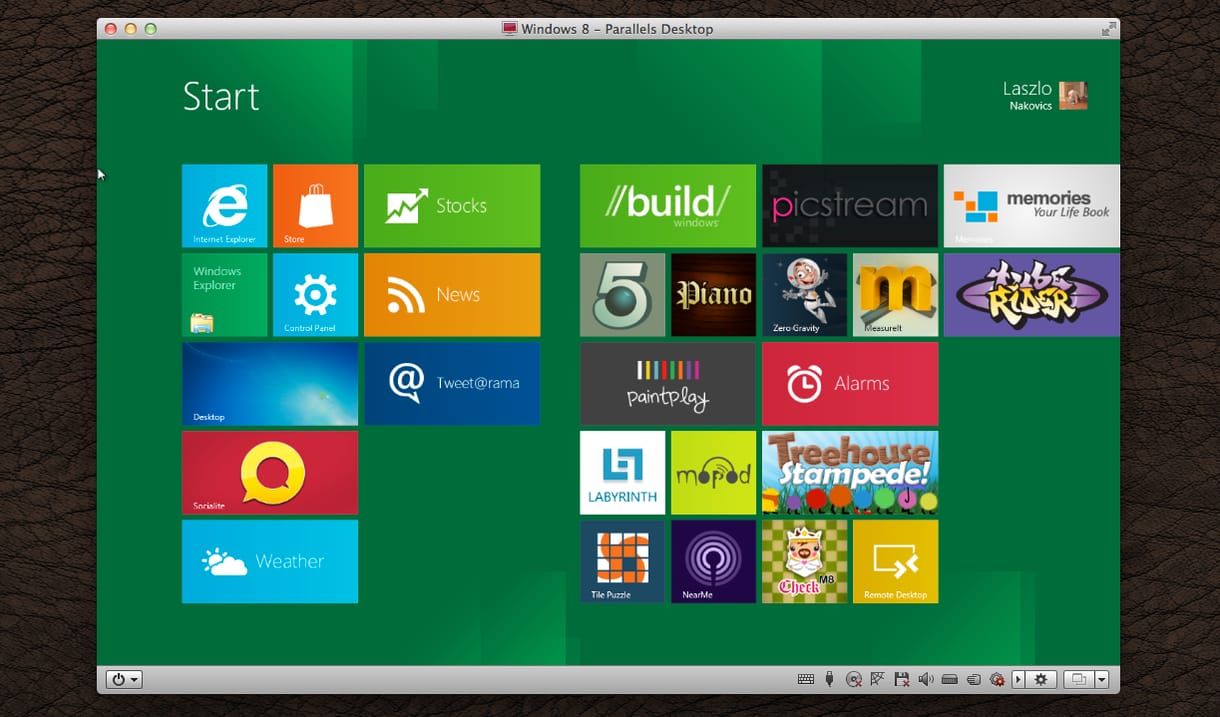Viewport: 1220px width, 717px height.
Task: Open the Socialite tile
Action: (270, 473)
